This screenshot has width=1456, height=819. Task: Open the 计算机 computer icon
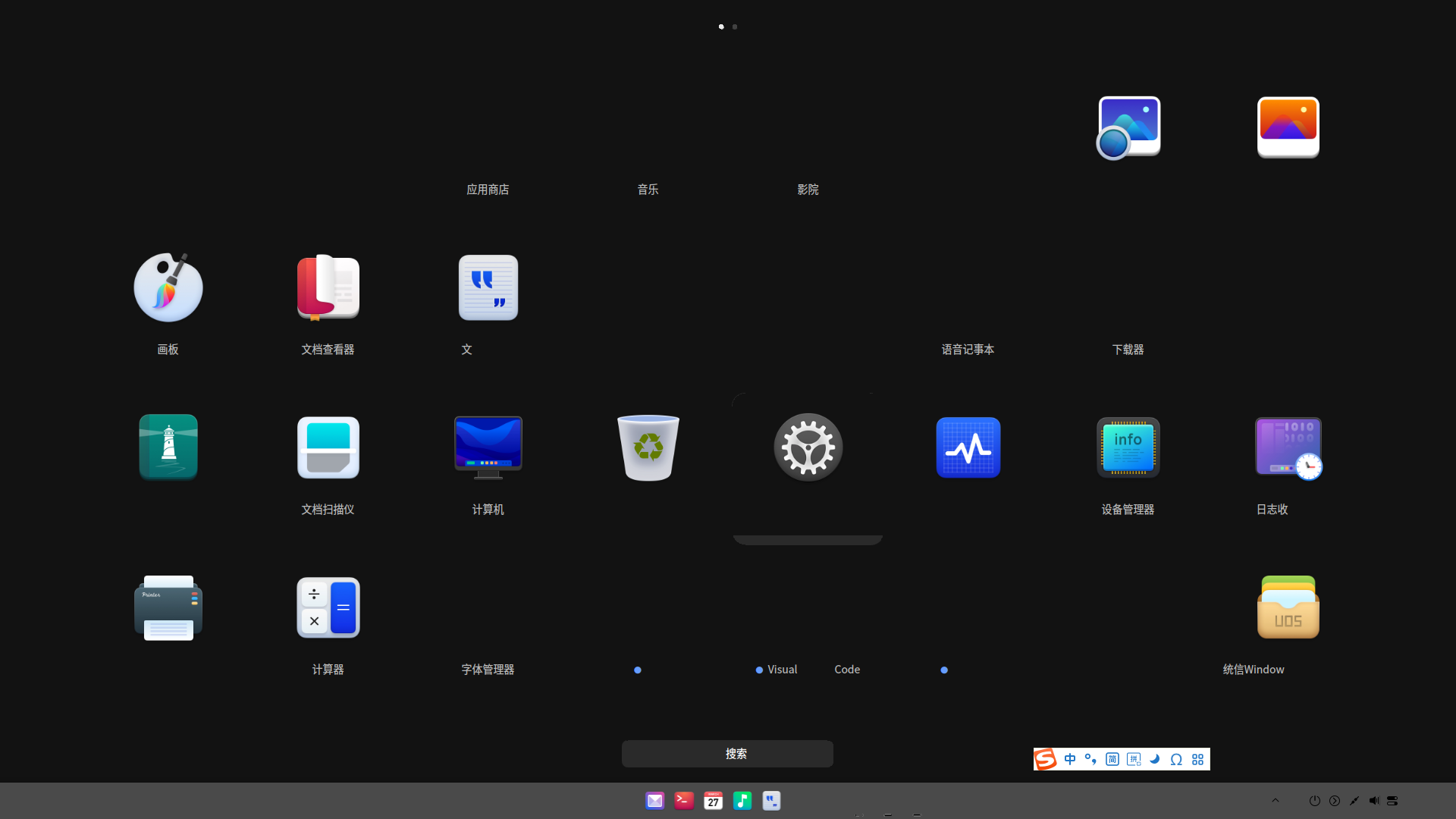tap(488, 447)
